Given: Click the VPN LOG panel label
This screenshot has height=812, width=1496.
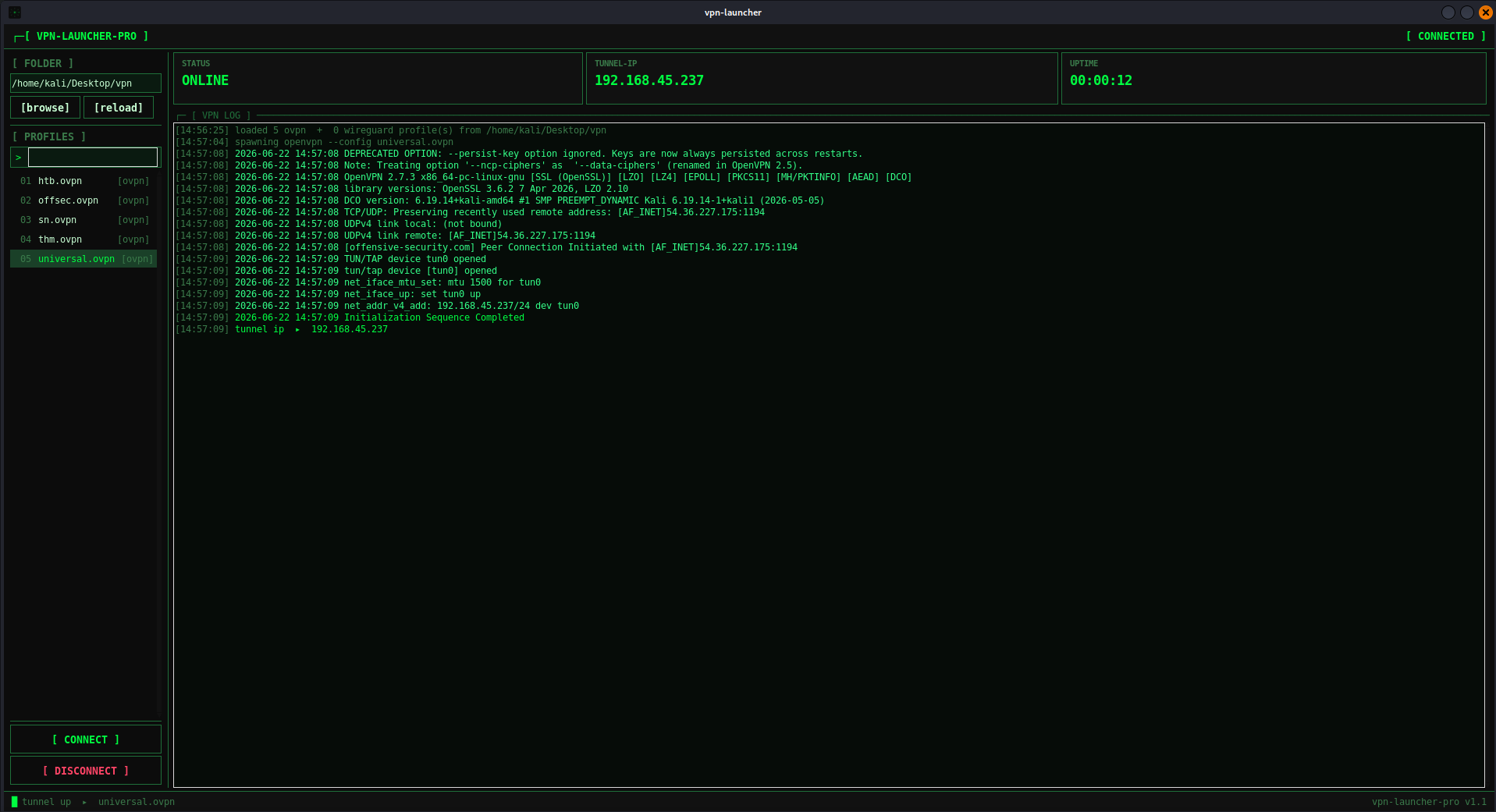Looking at the screenshot, I should [222, 115].
